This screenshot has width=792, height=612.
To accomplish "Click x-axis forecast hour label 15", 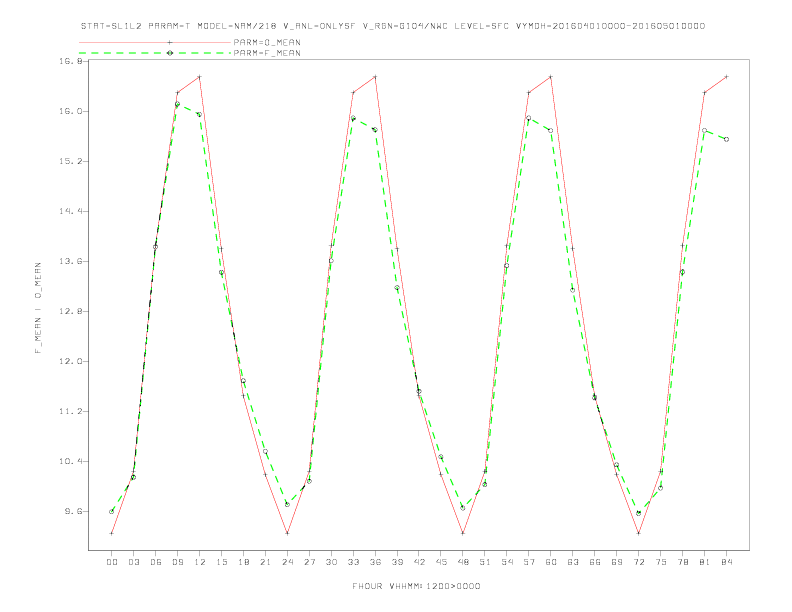I will [x=221, y=562].
